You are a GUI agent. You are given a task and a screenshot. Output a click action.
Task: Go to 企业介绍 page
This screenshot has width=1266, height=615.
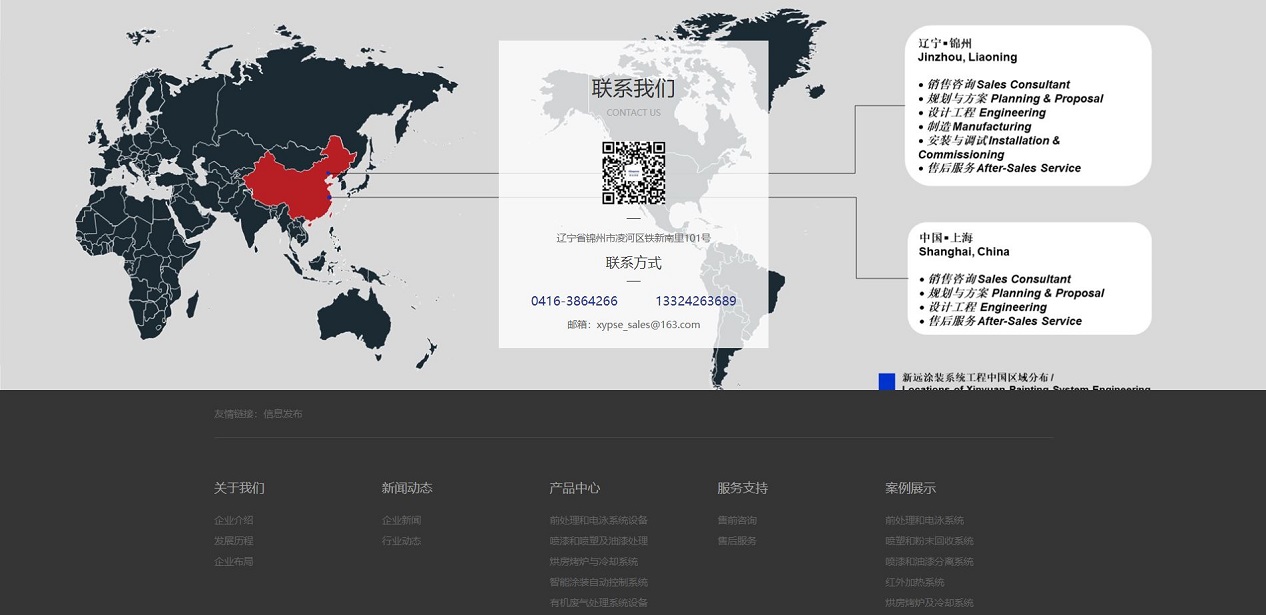tap(234, 520)
